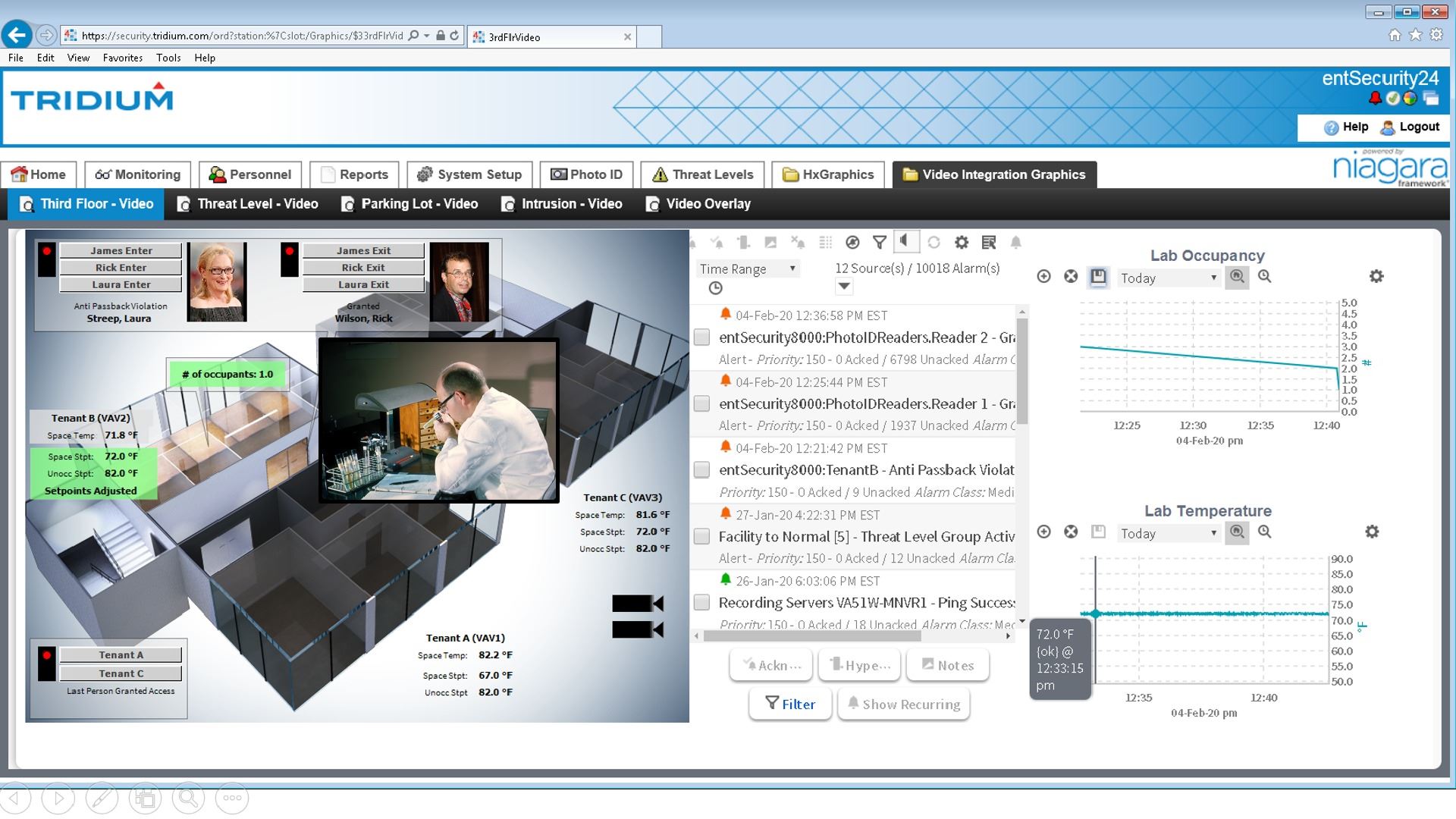This screenshot has width=1456, height=819.
Task: Check the Reader 1 alarm row checkbox
Action: (701, 403)
